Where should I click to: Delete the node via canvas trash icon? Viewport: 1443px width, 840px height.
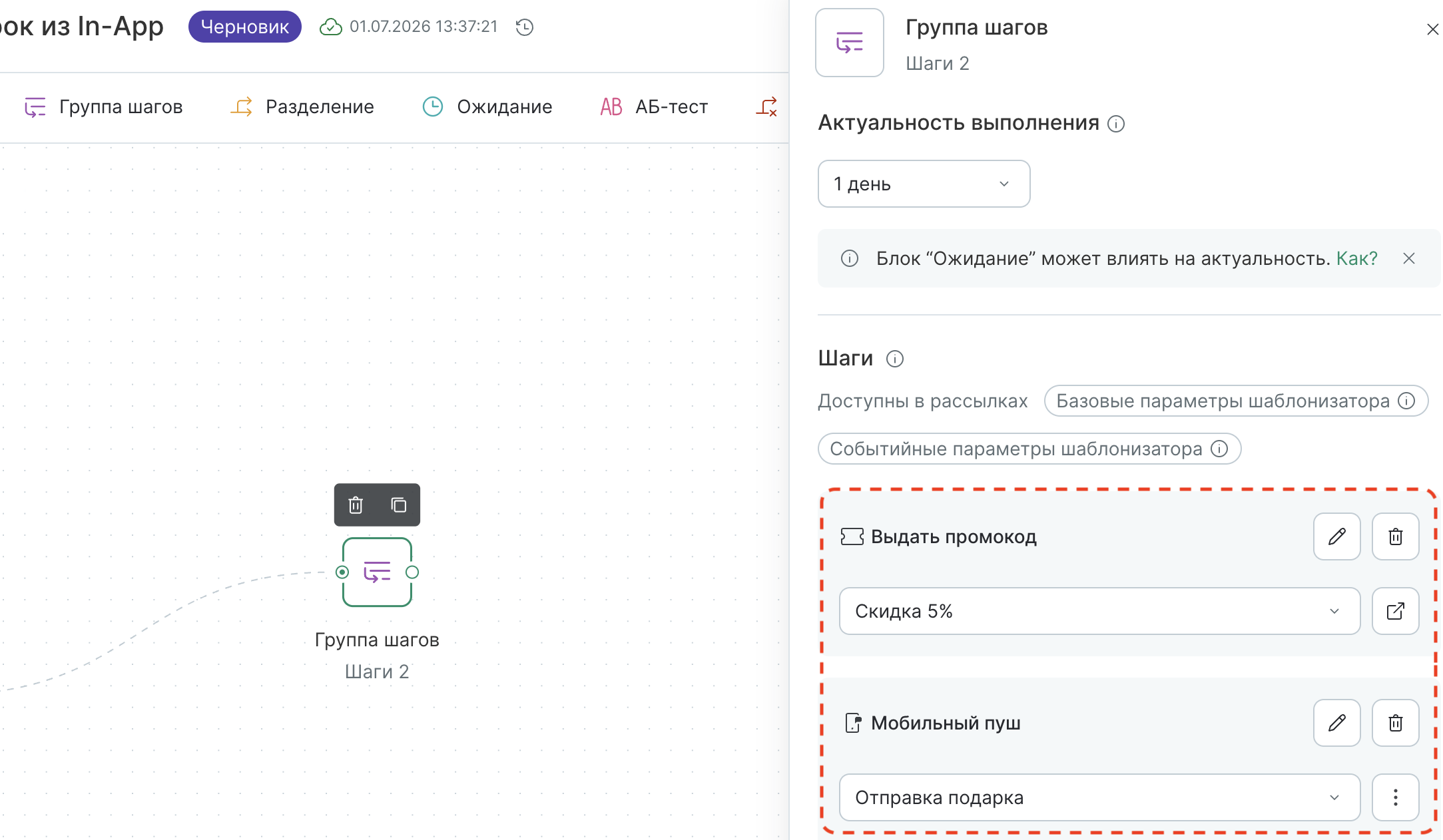(x=356, y=505)
